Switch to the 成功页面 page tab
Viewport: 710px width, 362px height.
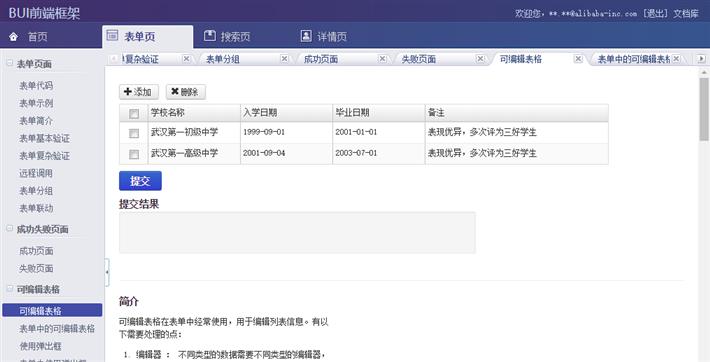tap(321, 59)
